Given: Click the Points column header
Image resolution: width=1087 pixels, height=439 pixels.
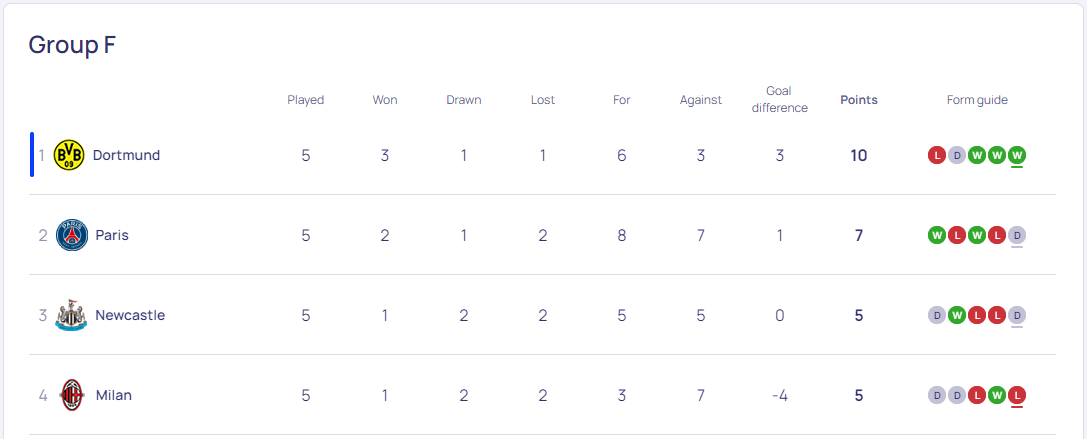Looking at the screenshot, I should pyautogui.click(x=859, y=100).
